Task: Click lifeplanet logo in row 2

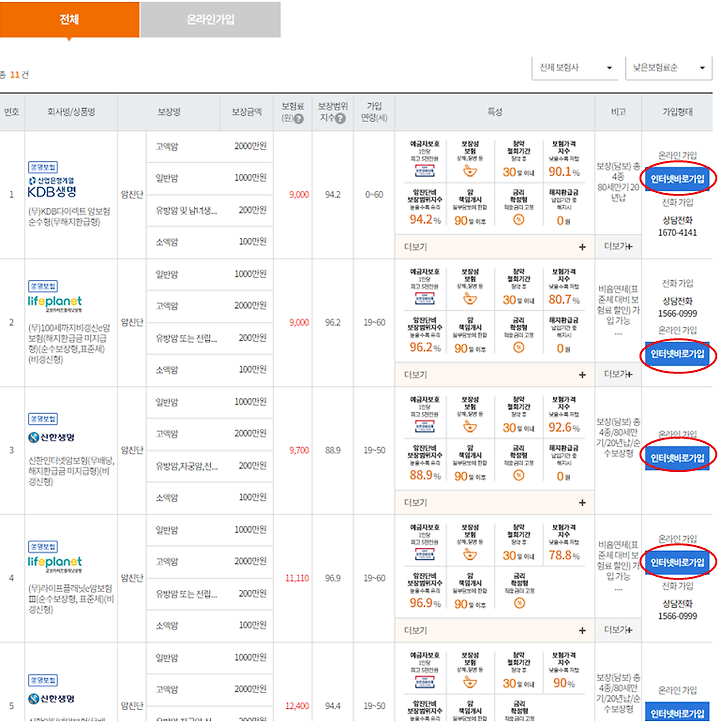Action: [x=56, y=302]
